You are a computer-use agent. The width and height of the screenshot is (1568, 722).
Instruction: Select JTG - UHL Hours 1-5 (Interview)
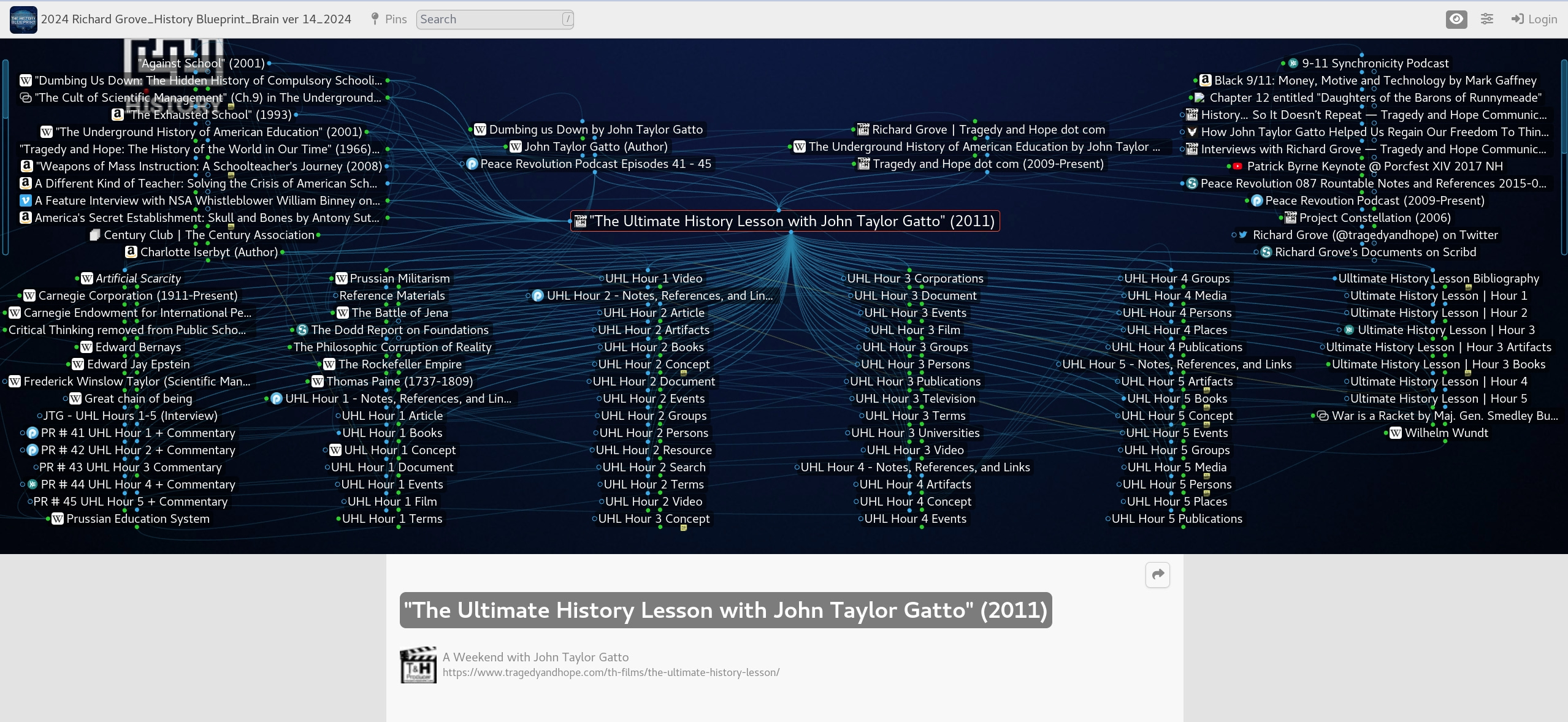point(130,416)
